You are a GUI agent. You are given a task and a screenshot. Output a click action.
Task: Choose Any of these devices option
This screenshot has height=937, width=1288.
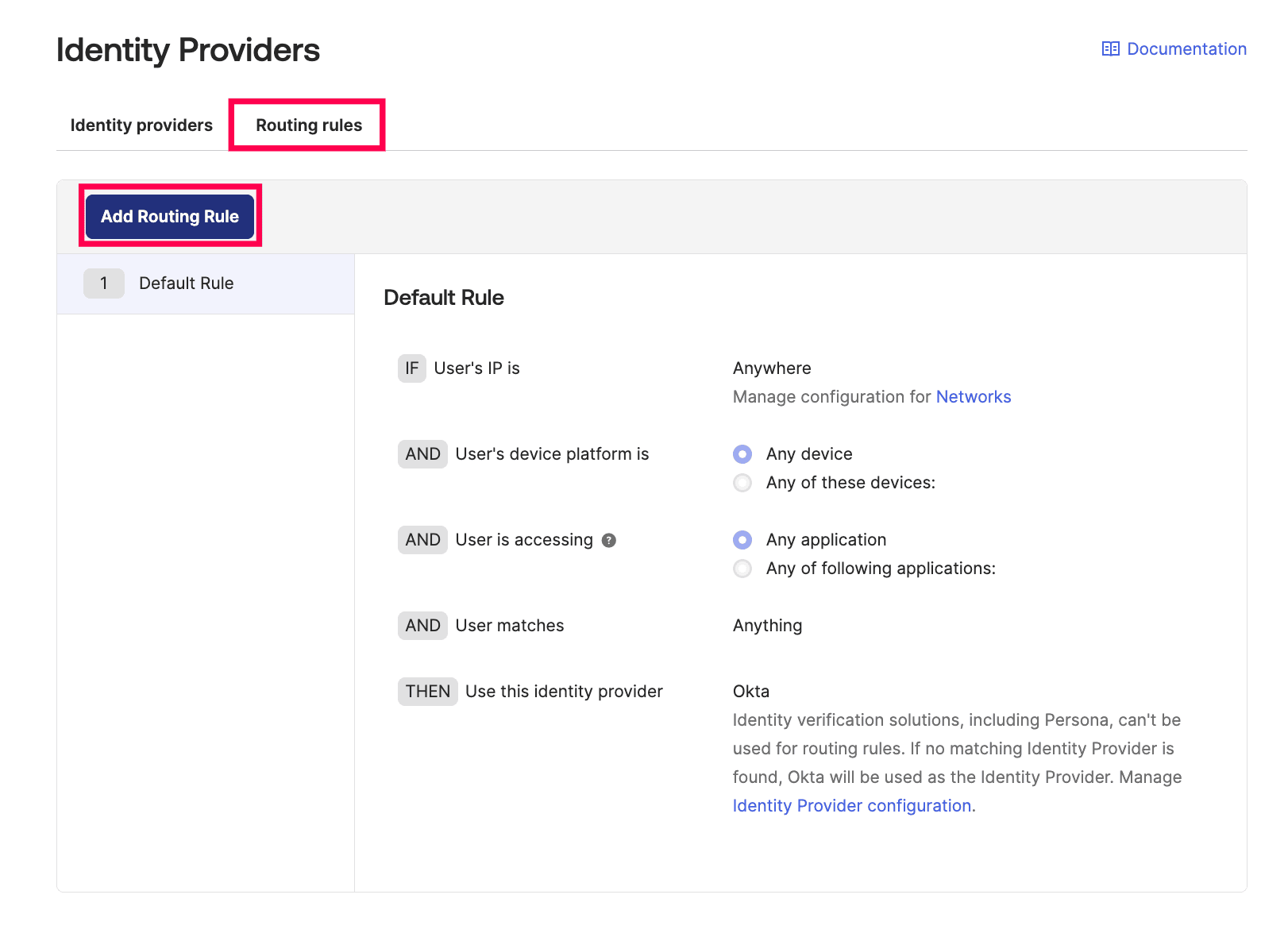coord(742,482)
